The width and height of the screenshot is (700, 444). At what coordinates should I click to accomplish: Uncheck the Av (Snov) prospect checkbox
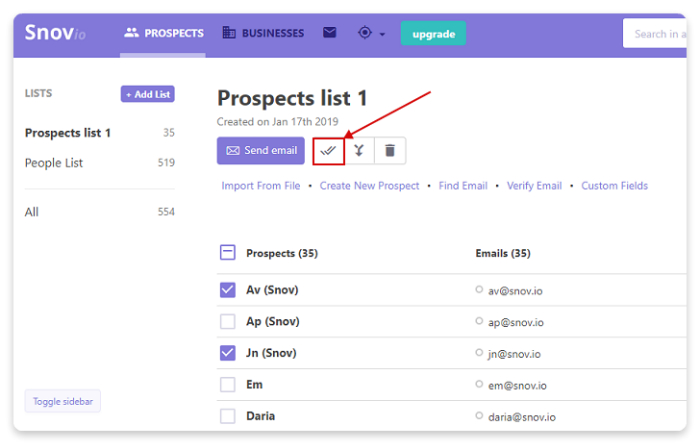point(228,290)
